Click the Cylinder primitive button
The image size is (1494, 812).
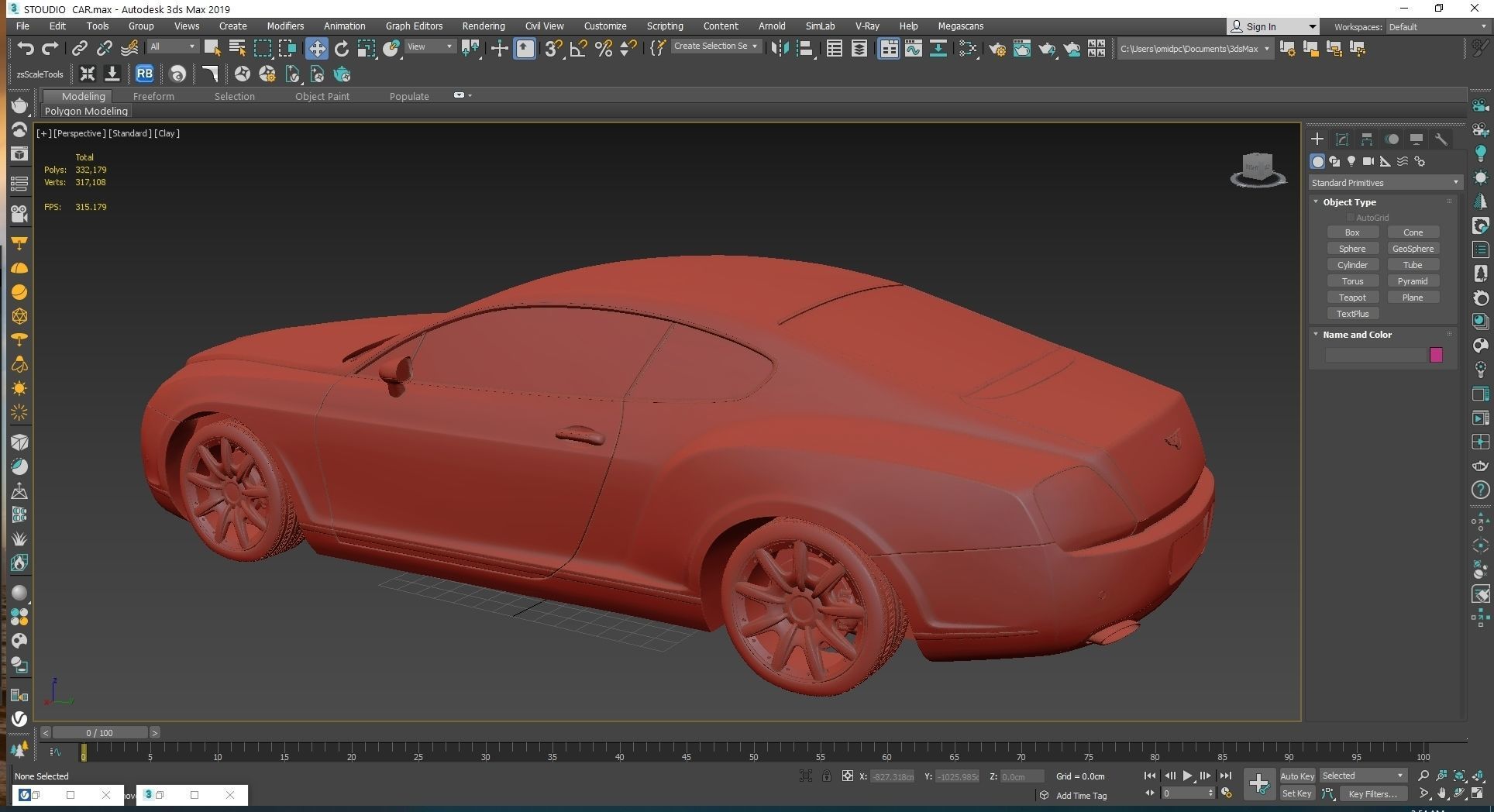click(1352, 265)
